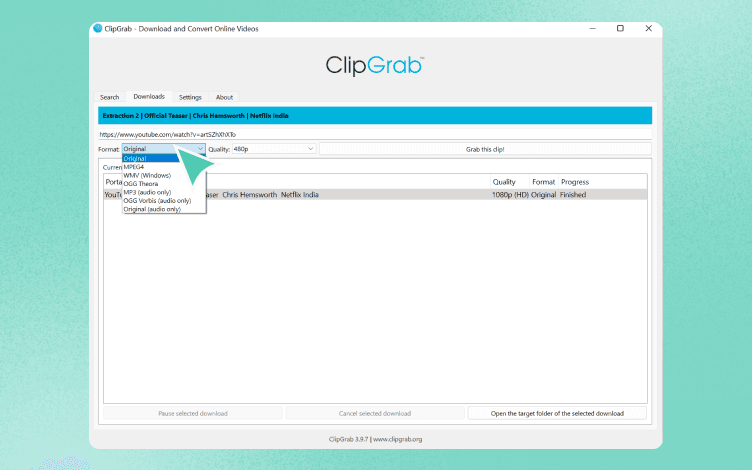Open the Quality dropdown showing 480p
752x470 pixels.
(274, 149)
